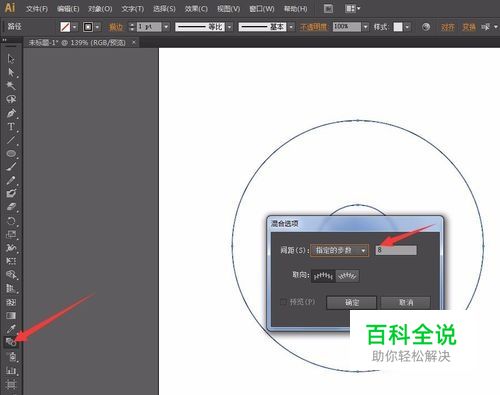Switch to the 未标题-1* document tab
Viewport: 500px width, 395px height.
pos(77,43)
